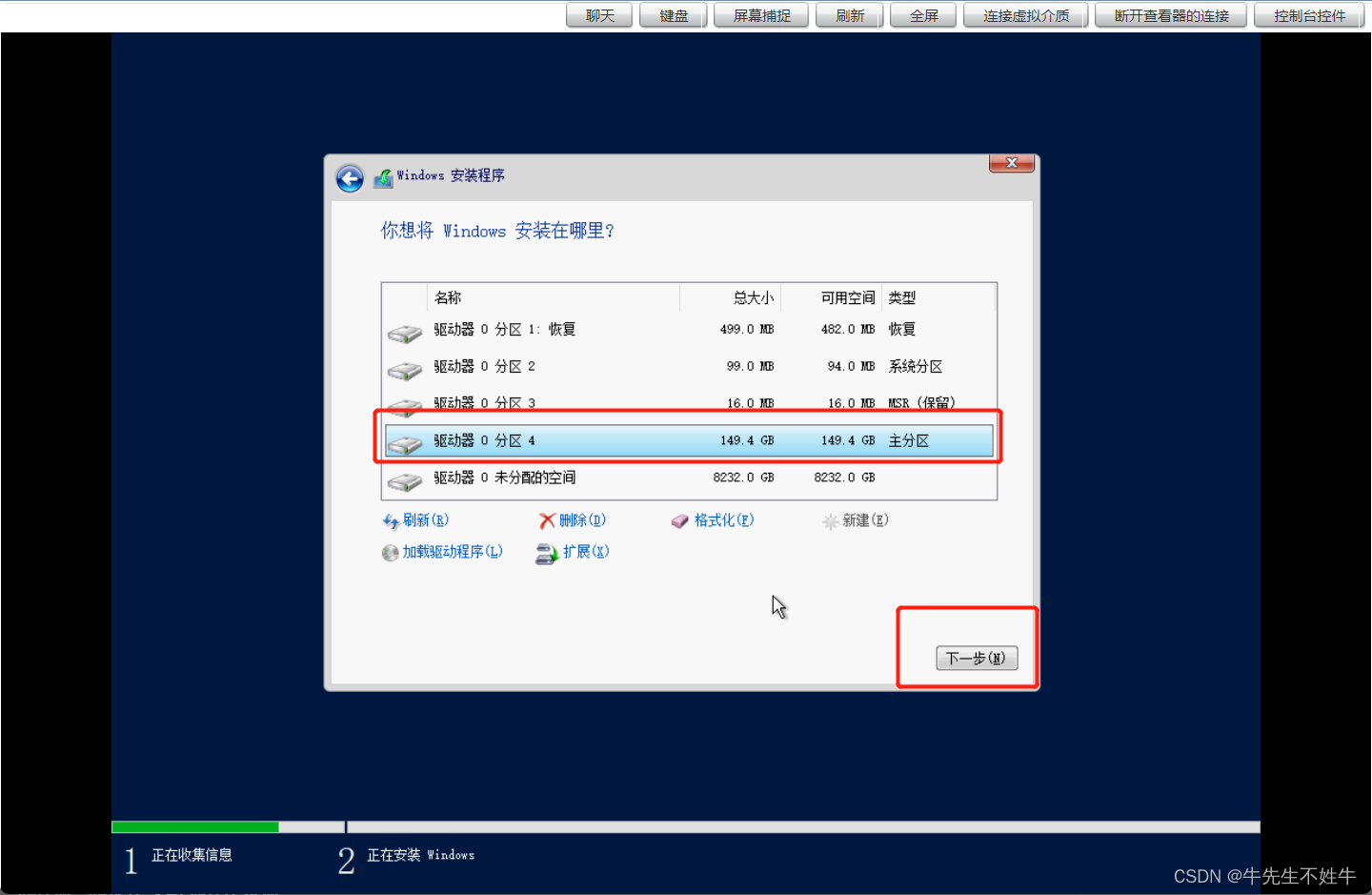1372x895 pixels.
Task: Select row 驱动器 0 分区 4
Action: tap(689, 441)
